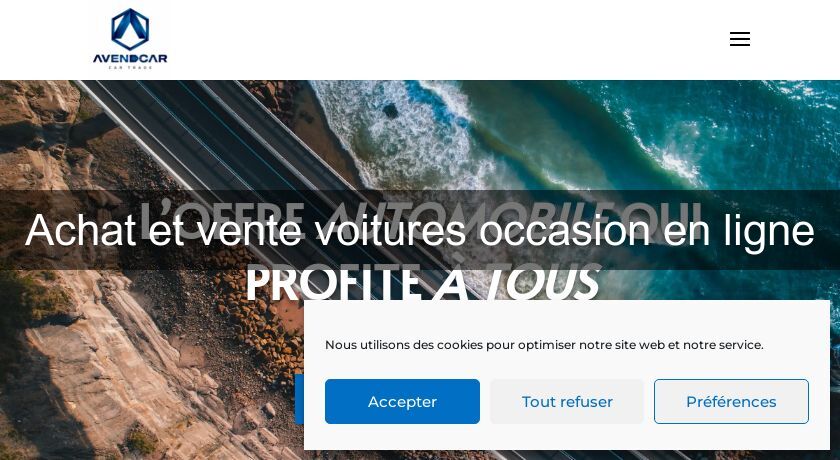Click empty area of white header bar
Image resolution: width=840 pixels, height=460 pixels.
429,40
